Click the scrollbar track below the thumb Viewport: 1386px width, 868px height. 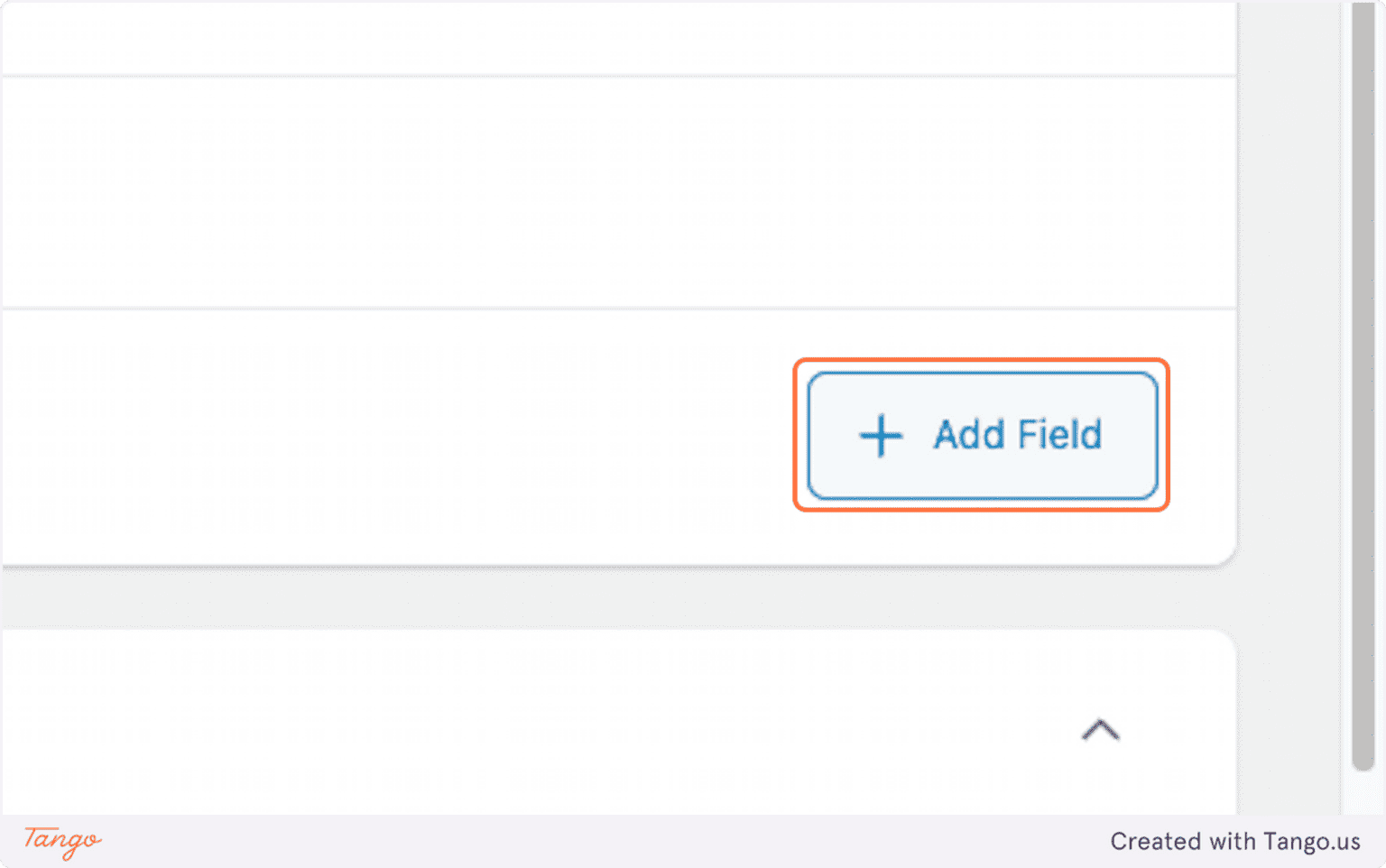[x=1363, y=792]
